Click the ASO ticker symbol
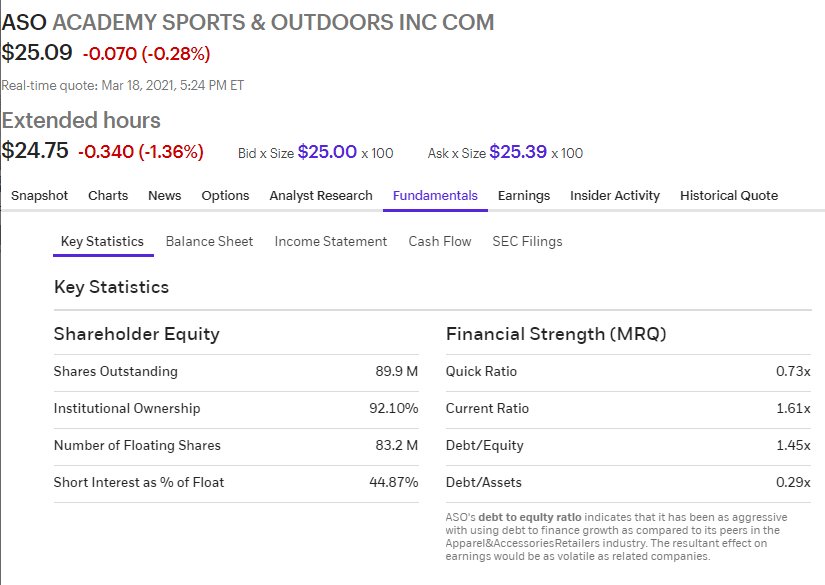 point(24,23)
